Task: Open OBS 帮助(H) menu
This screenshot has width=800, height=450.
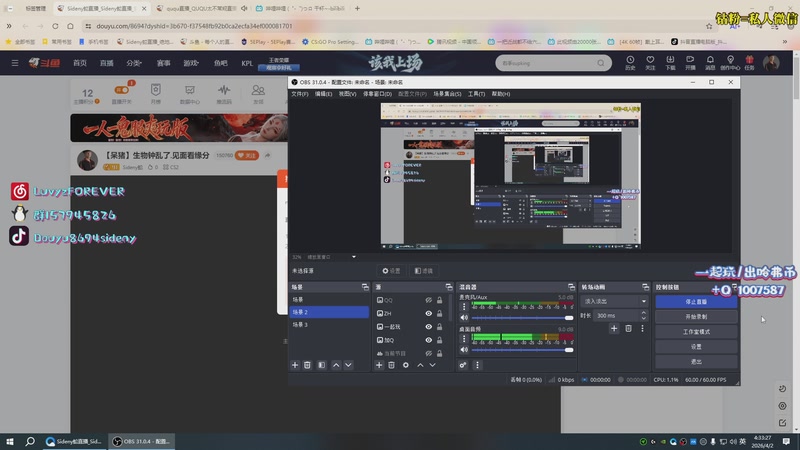Action: [x=501, y=94]
